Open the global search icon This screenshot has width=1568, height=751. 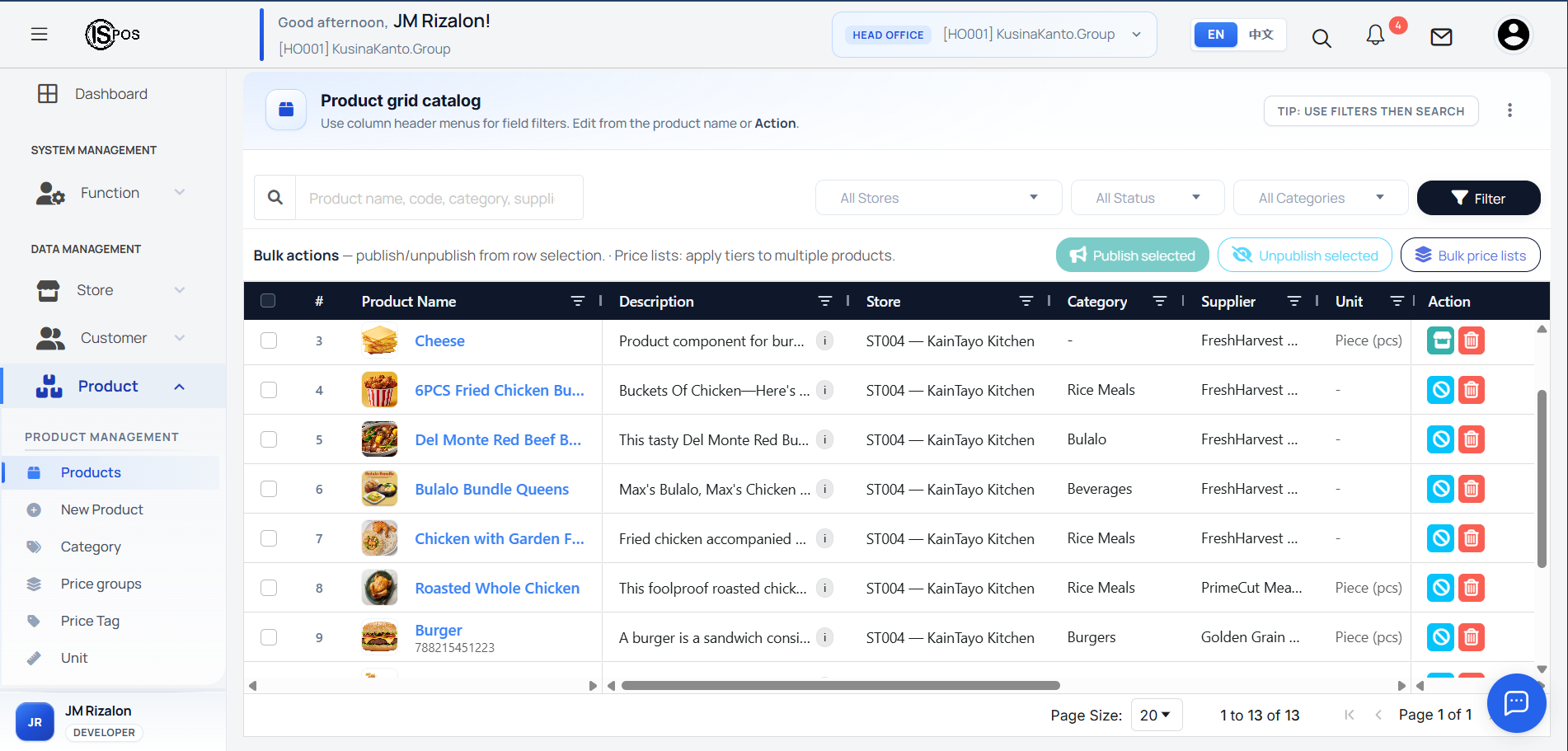(x=1322, y=38)
